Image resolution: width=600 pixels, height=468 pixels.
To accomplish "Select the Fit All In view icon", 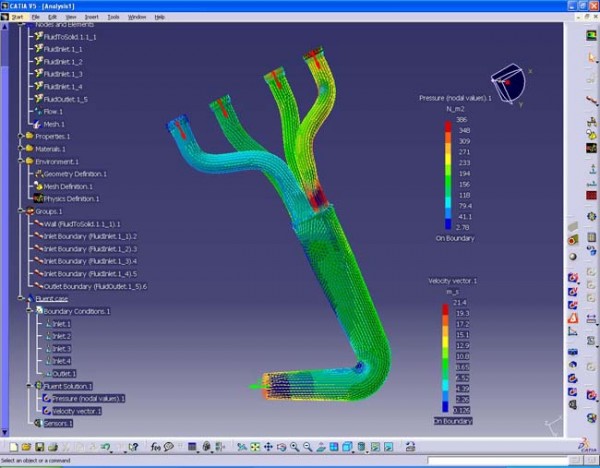I will tap(255, 445).
